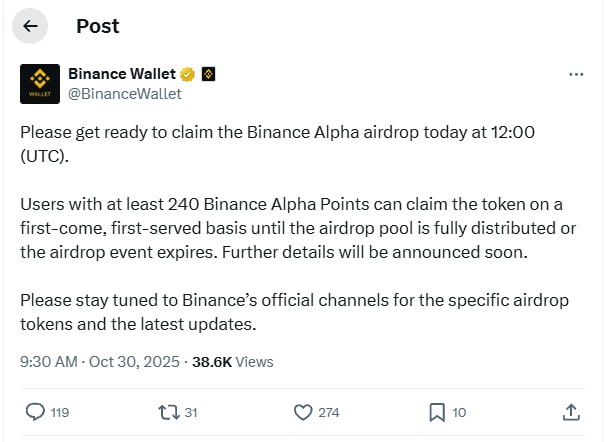Click the 119 replies count
The image size is (609, 442).
[x=59, y=412]
